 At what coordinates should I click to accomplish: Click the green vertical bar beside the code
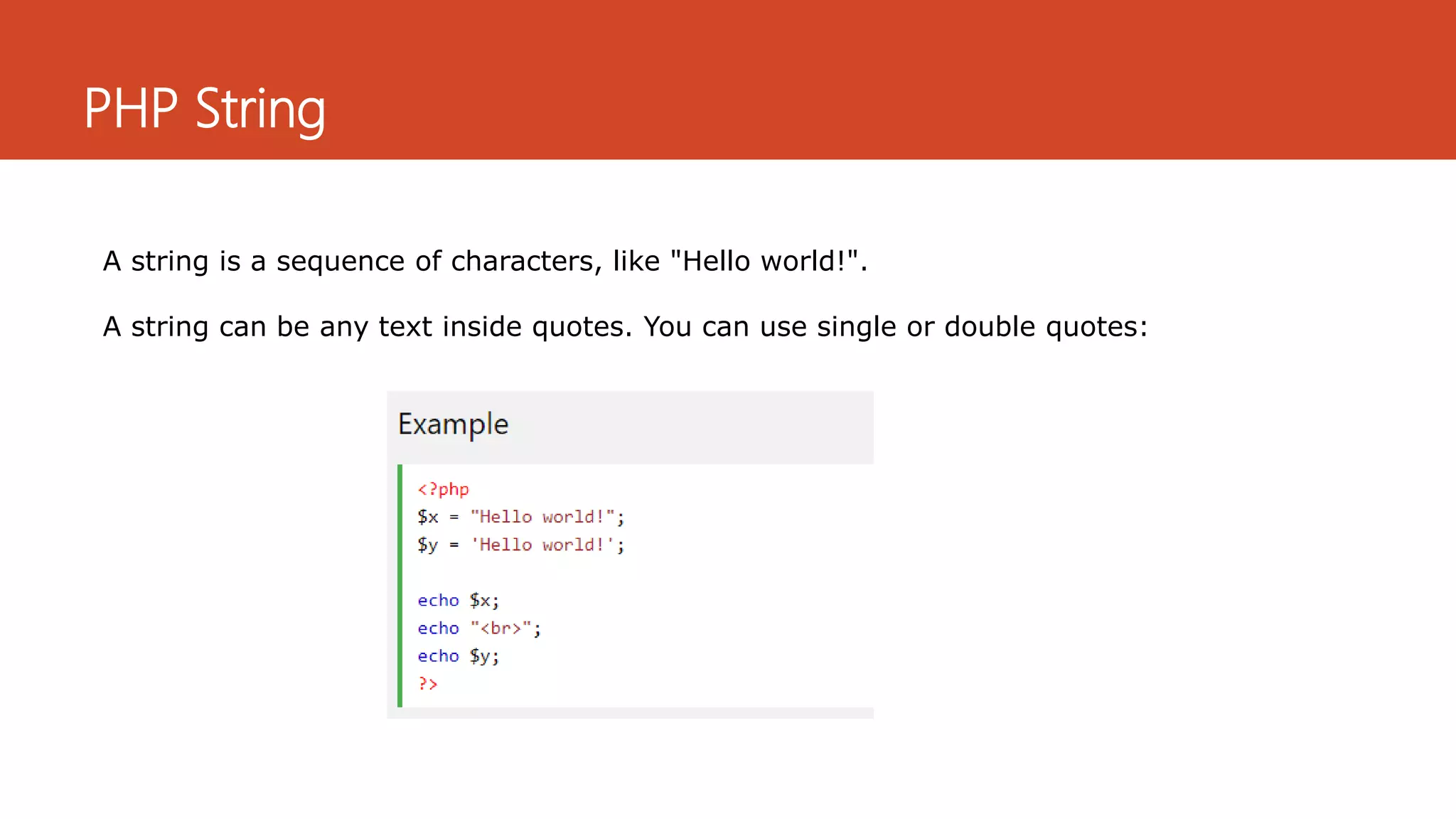pos(400,586)
